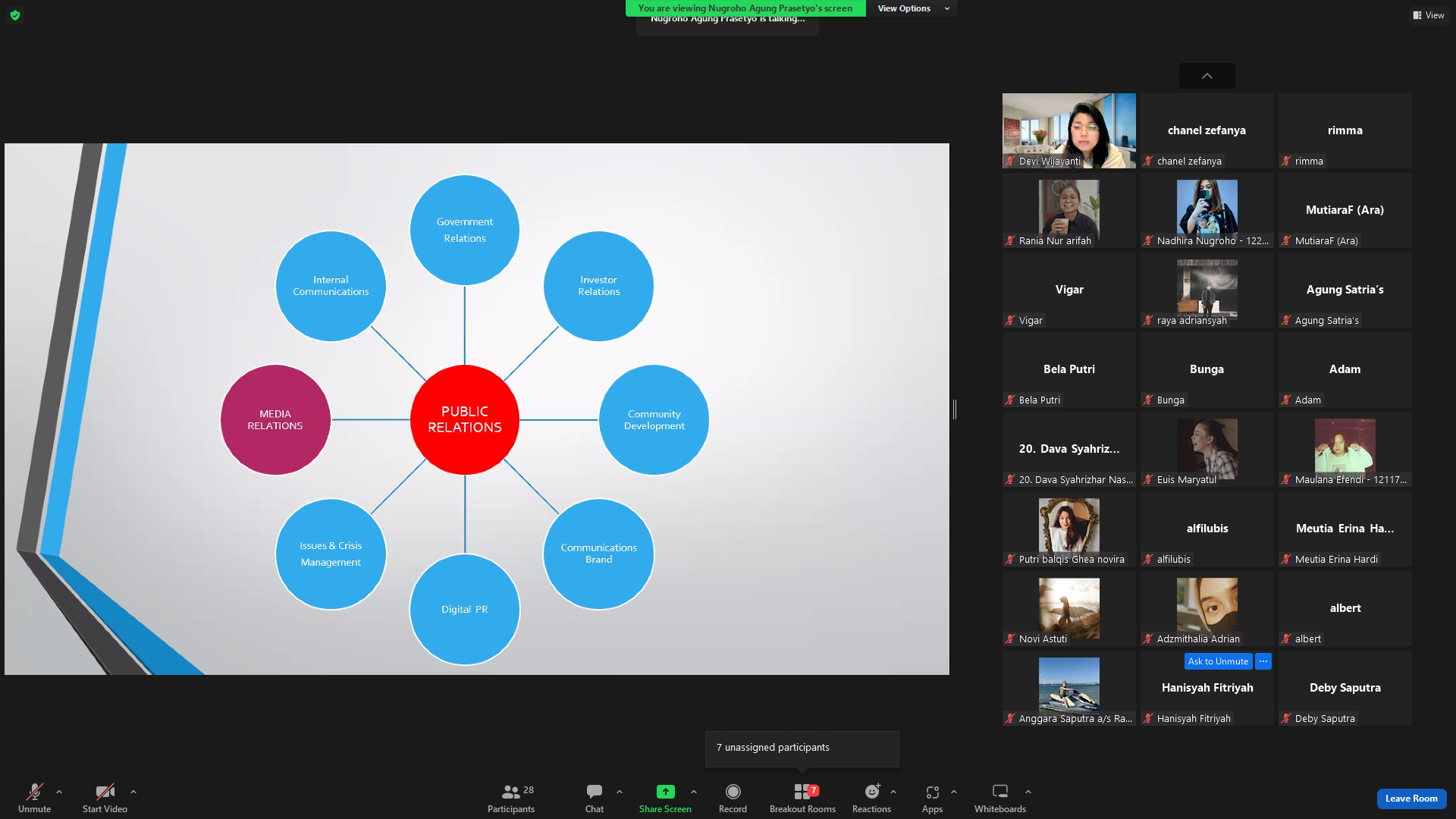The width and height of the screenshot is (1456, 819).
Task: Open video options arrow next to Start Video
Action: [133, 792]
